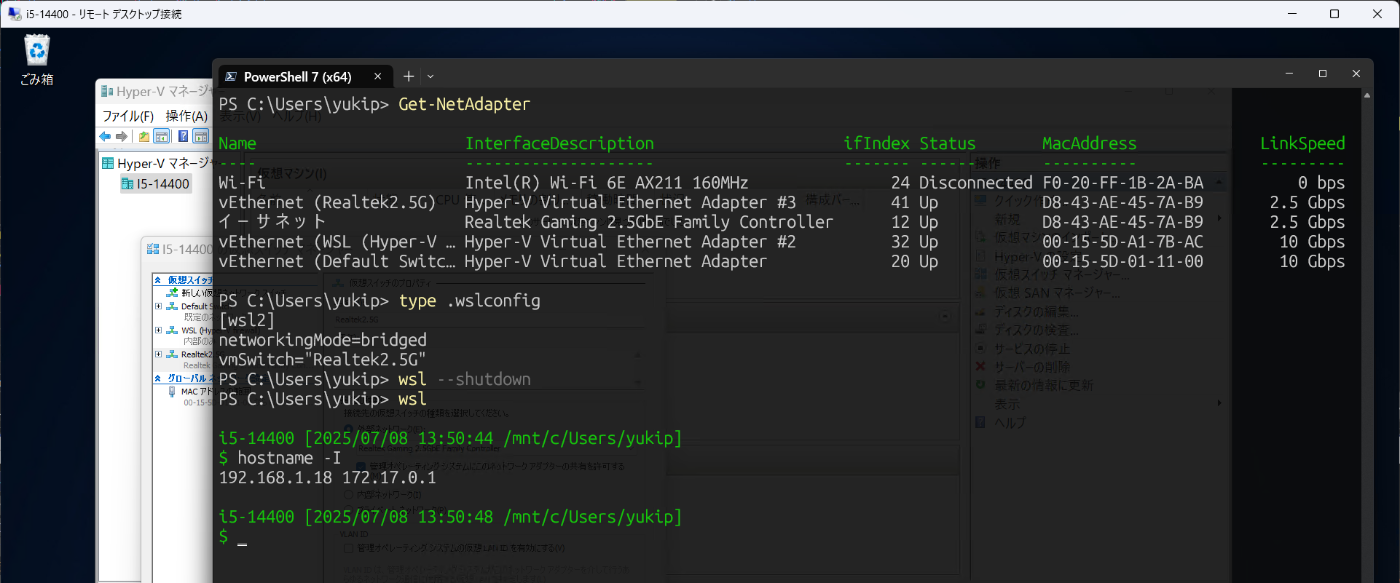Expand the Default Switch tree node plus box
The height and width of the screenshot is (583, 1400).
click(158, 306)
